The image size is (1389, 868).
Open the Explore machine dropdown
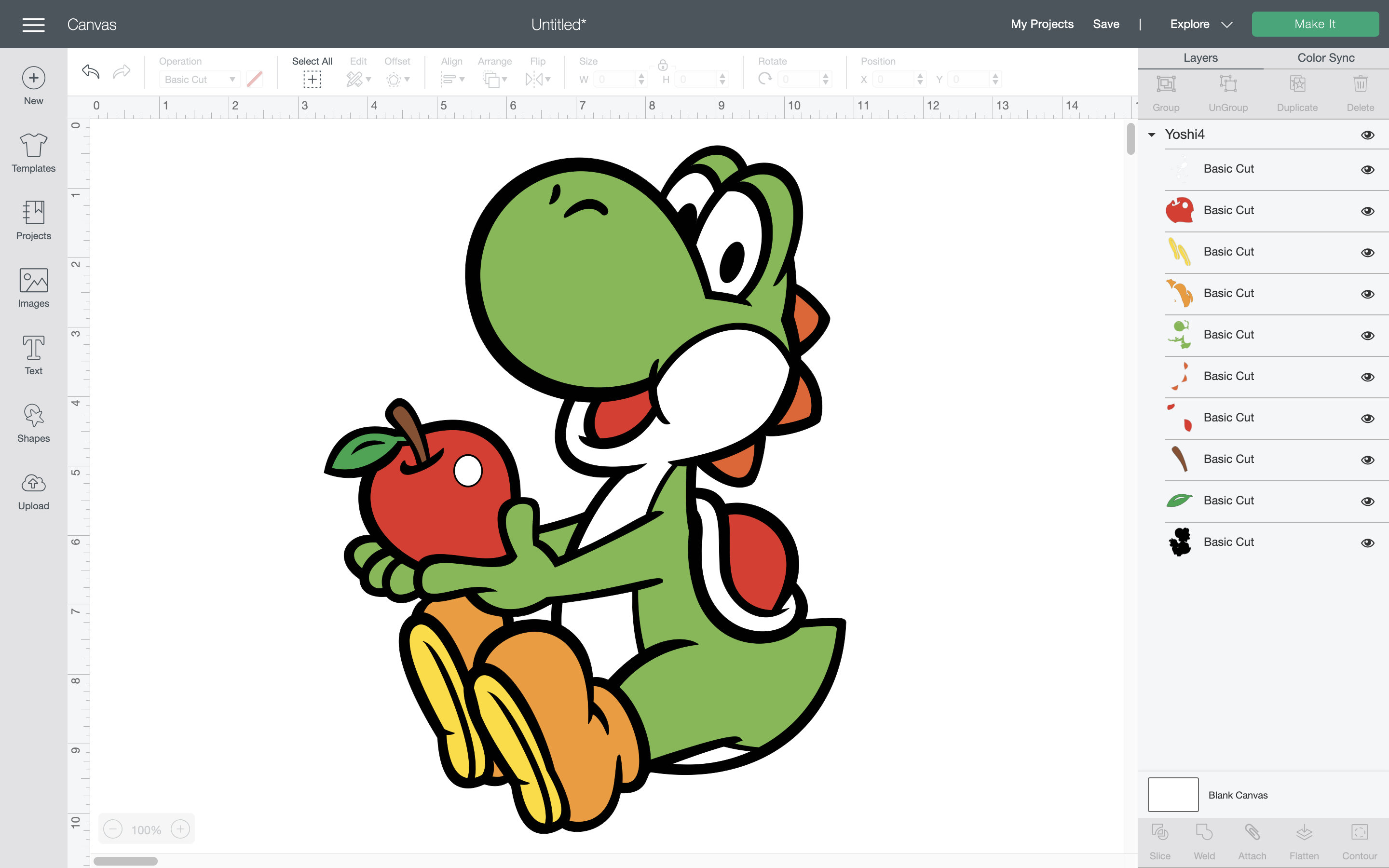(x=1201, y=24)
